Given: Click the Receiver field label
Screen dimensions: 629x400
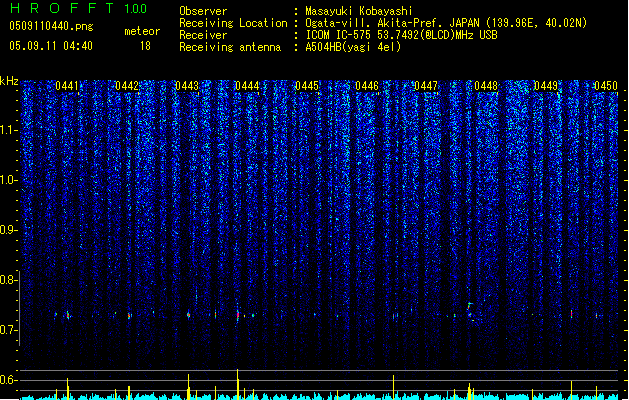Looking at the screenshot, I should point(203,35).
